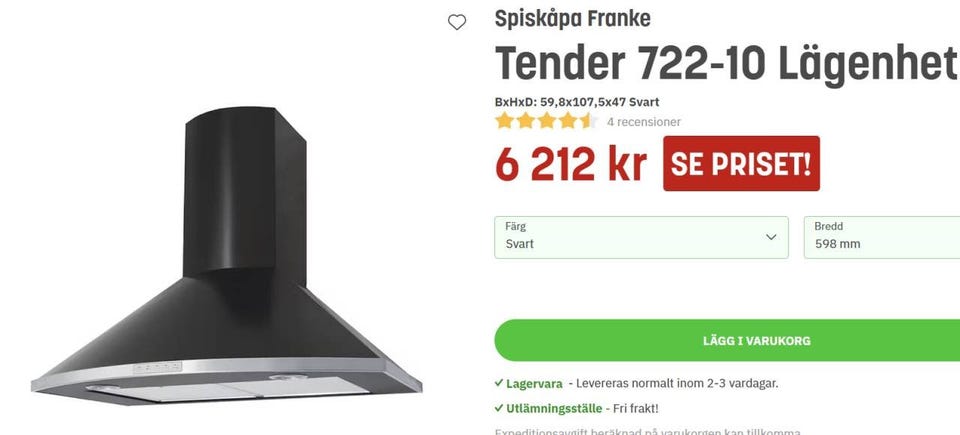This screenshot has width=960, height=435.
Task: Open the Färg dropdown showing Svart
Action: 641,237
